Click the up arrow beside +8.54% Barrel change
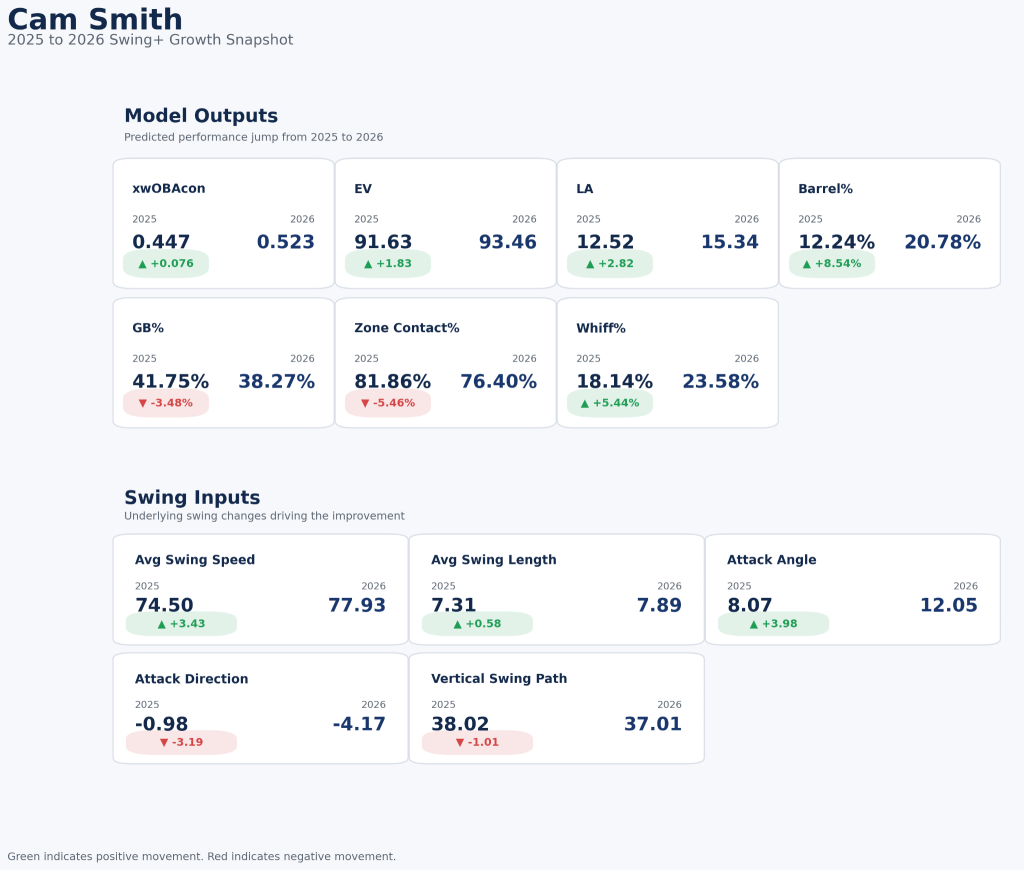1024x870 pixels. 807,264
